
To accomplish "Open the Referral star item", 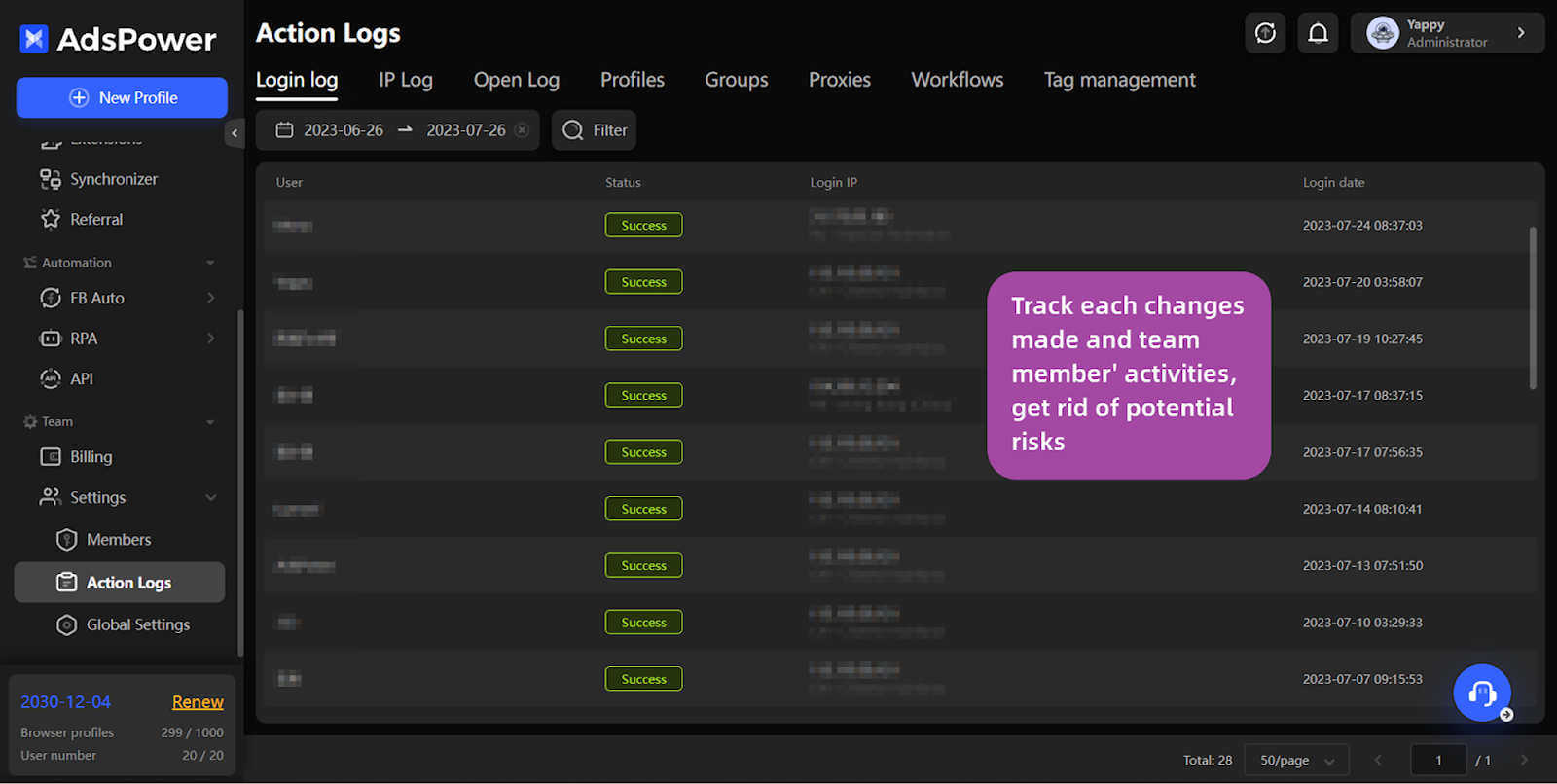I will point(96,220).
